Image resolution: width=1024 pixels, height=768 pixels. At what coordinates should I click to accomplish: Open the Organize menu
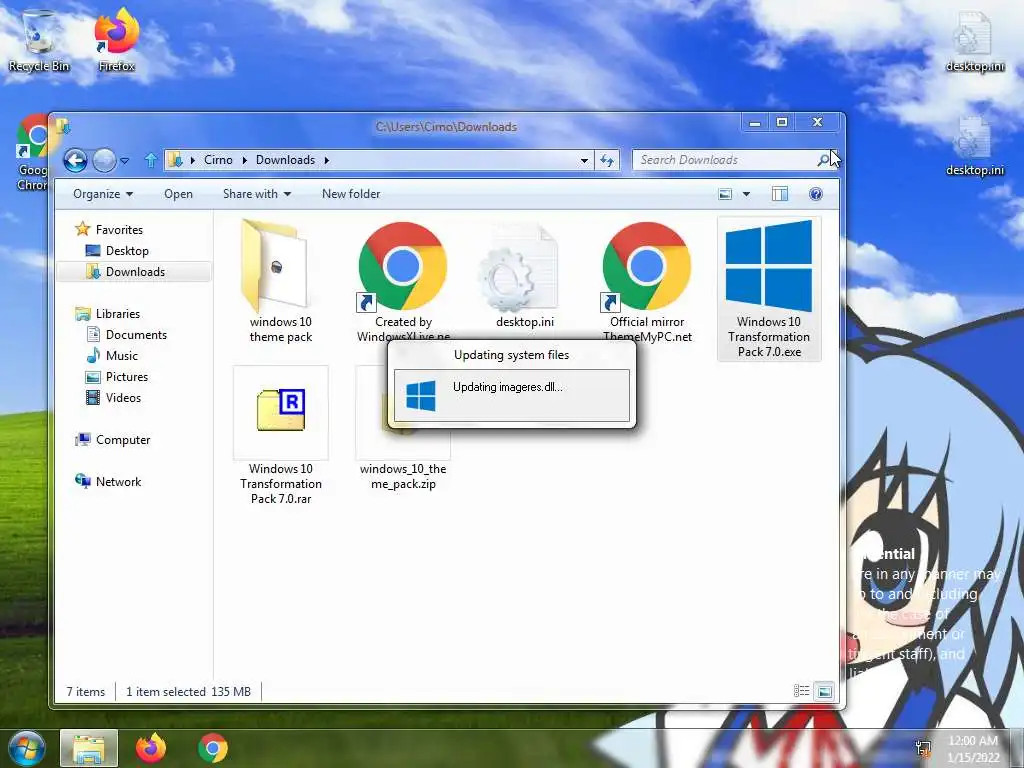click(103, 194)
